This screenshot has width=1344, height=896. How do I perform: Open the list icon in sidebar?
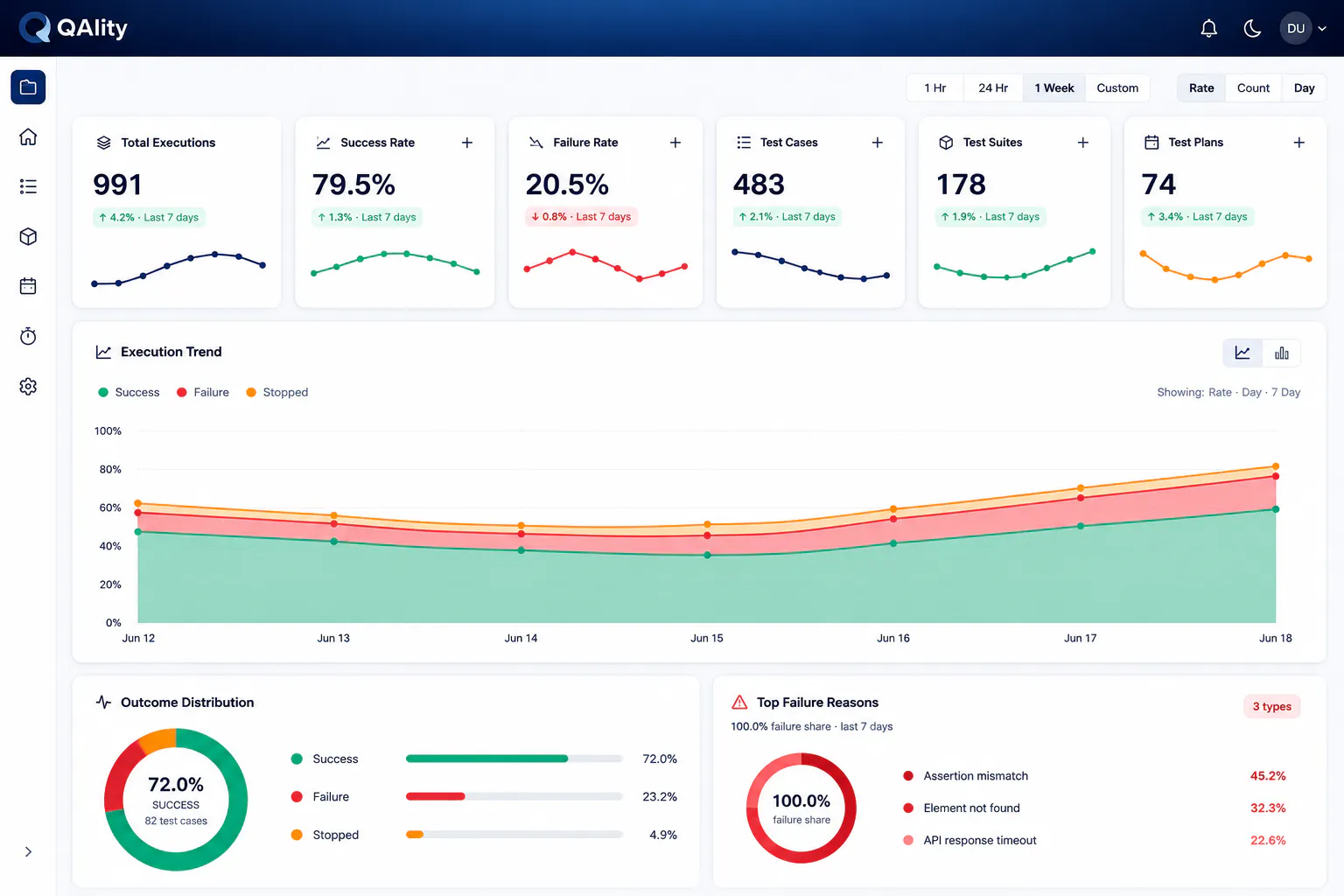click(x=28, y=186)
